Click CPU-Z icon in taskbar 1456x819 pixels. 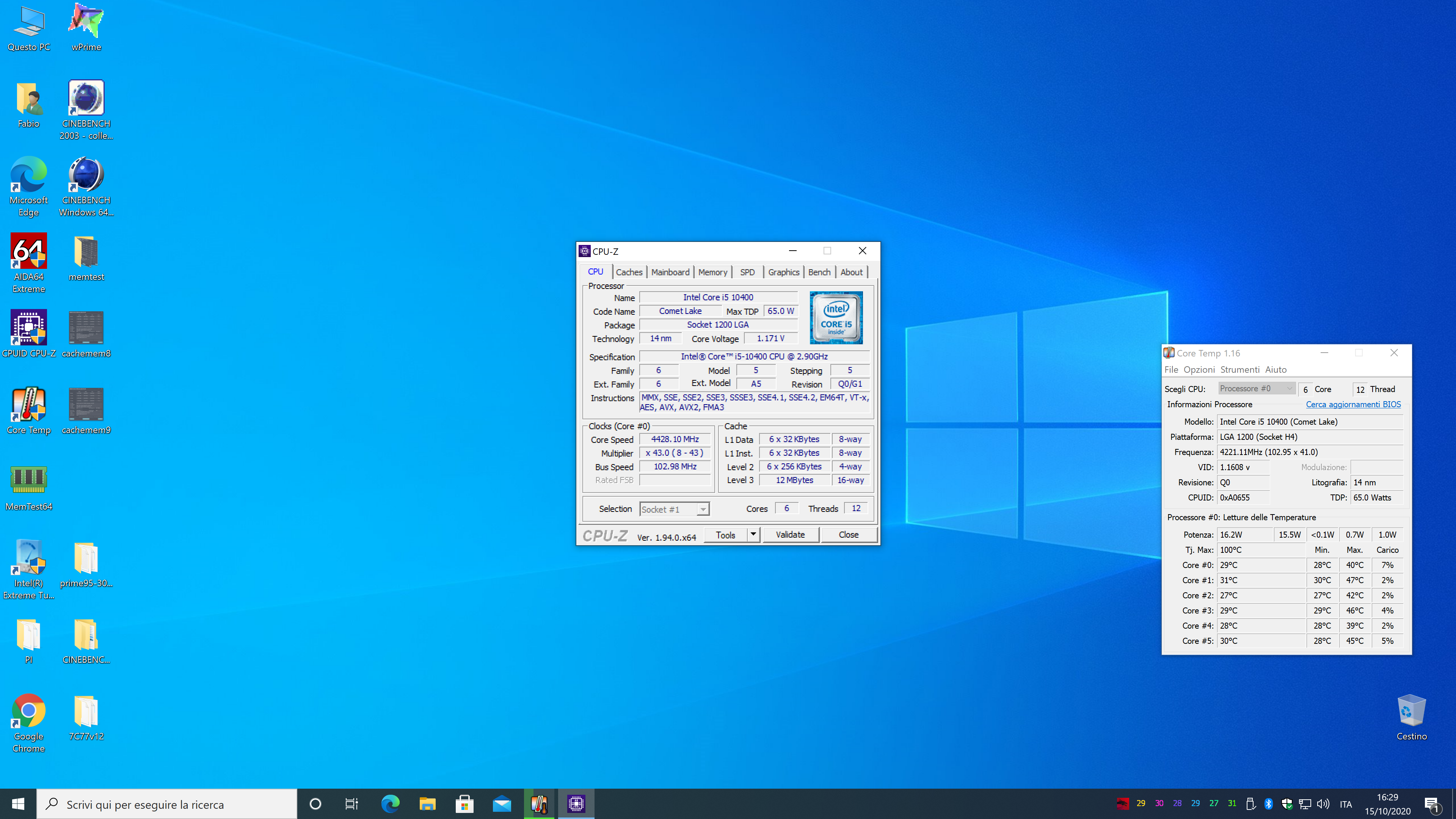click(576, 804)
